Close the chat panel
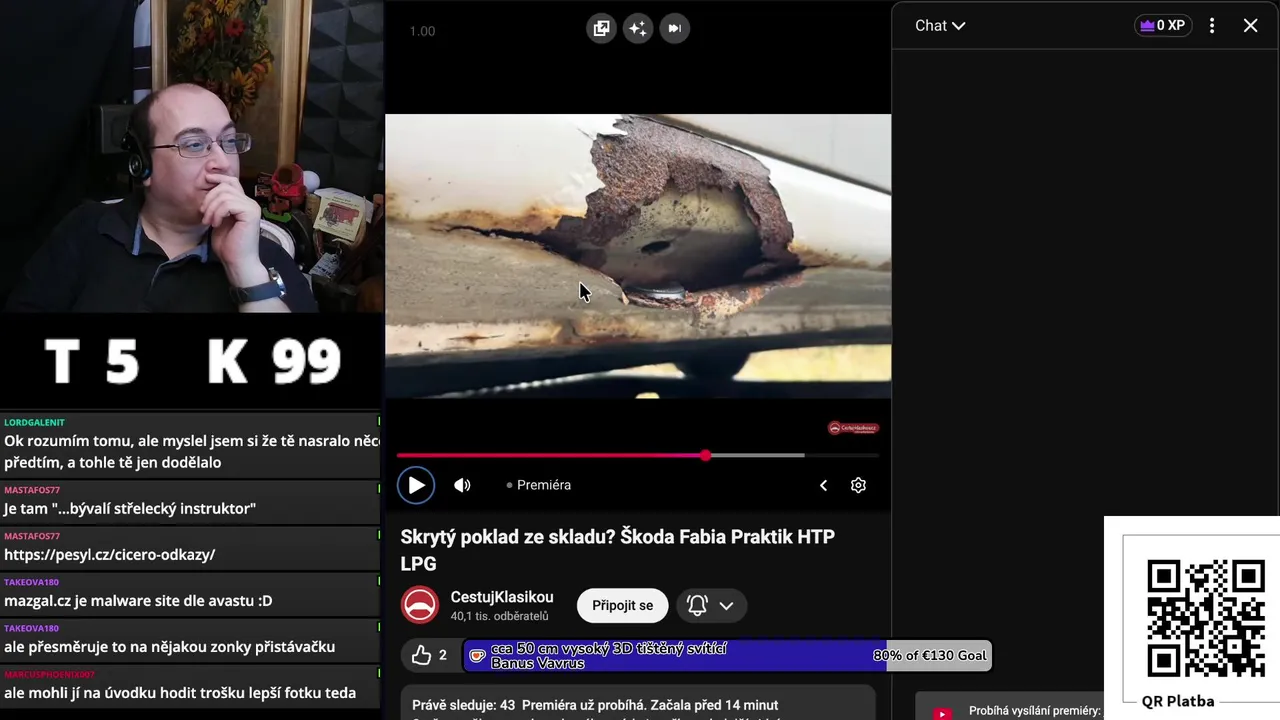The image size is (1280, 720). click(1251, 26)
